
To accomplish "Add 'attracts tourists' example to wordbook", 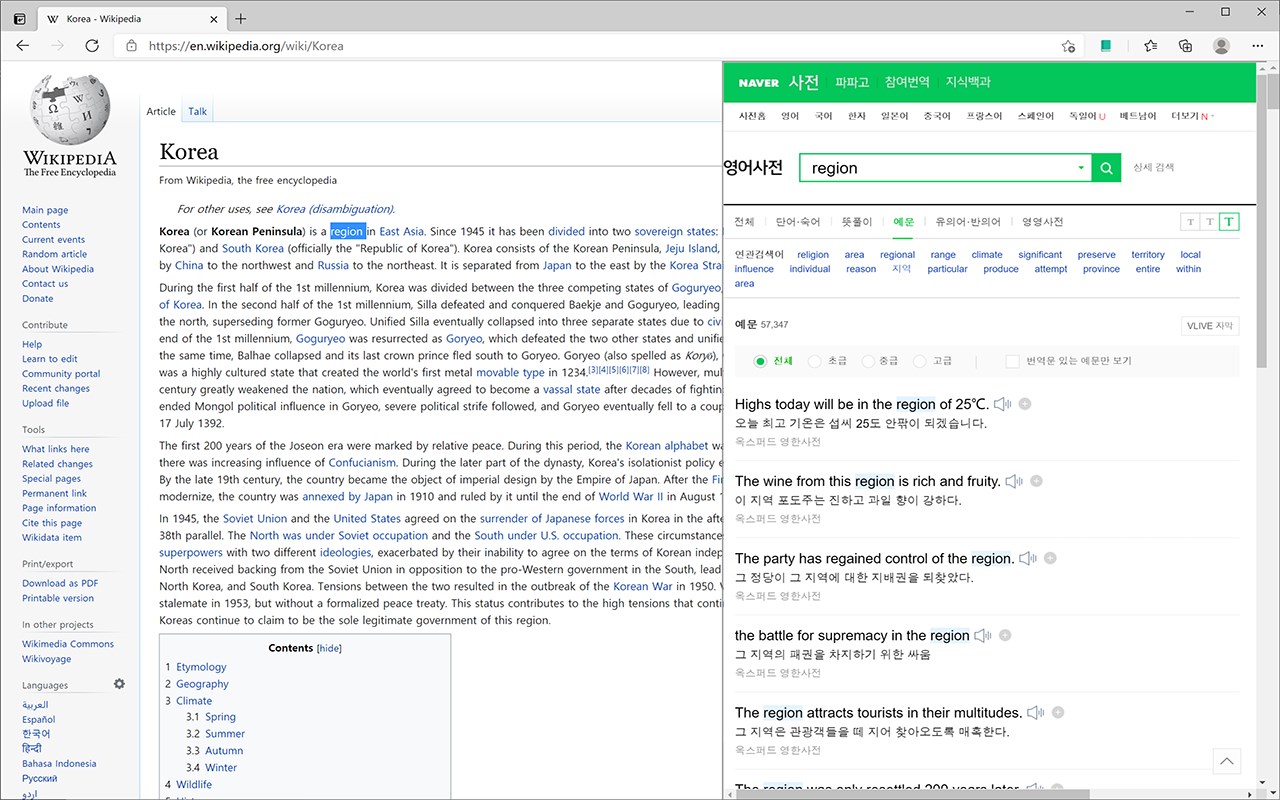I will [x=1058, y=712].
